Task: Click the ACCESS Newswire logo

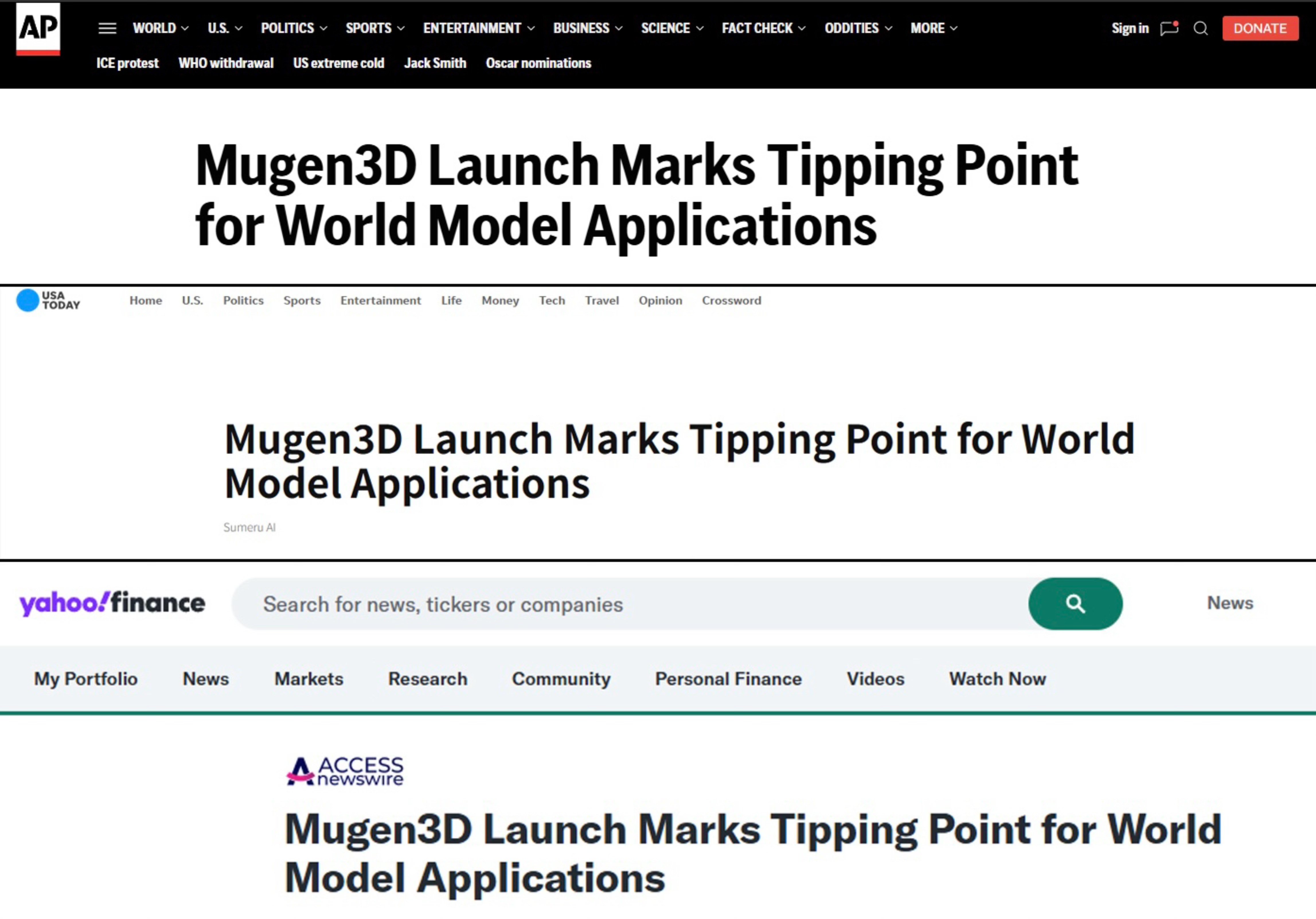Action: click(x=345, y=771)
